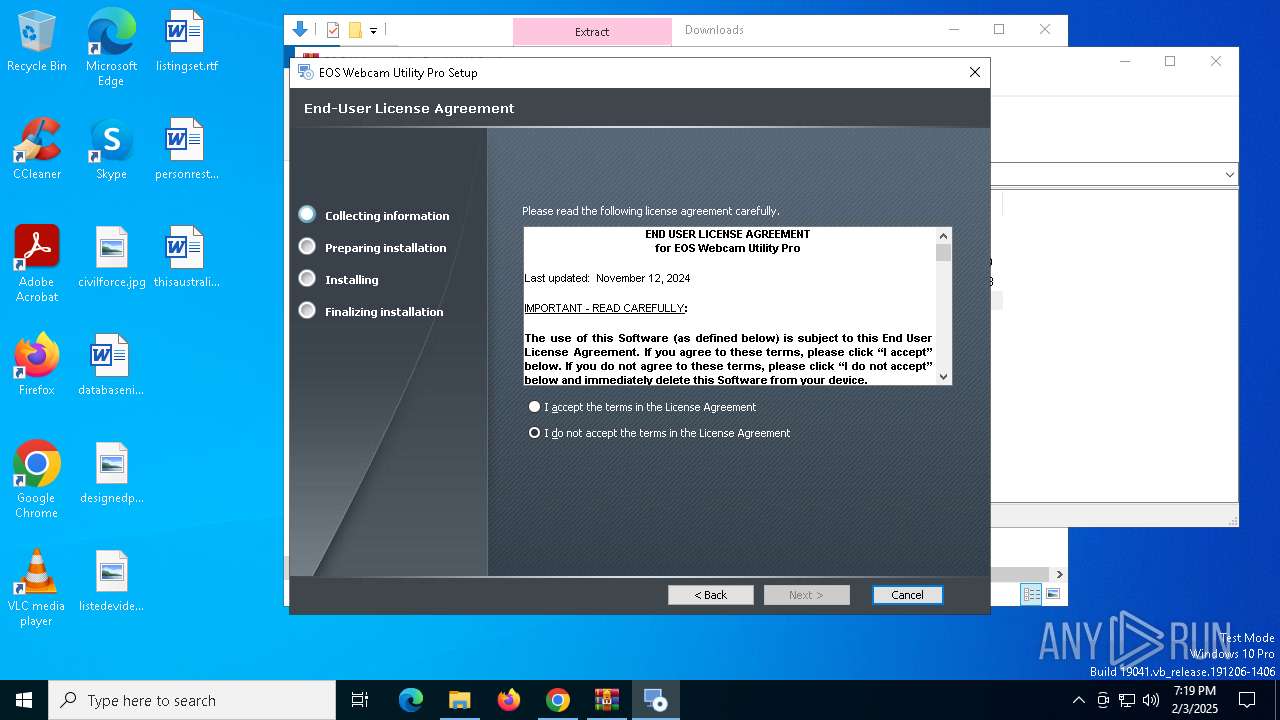
Task: Open the Extract tab in Explorer window
Action: [x=592, y=32]
